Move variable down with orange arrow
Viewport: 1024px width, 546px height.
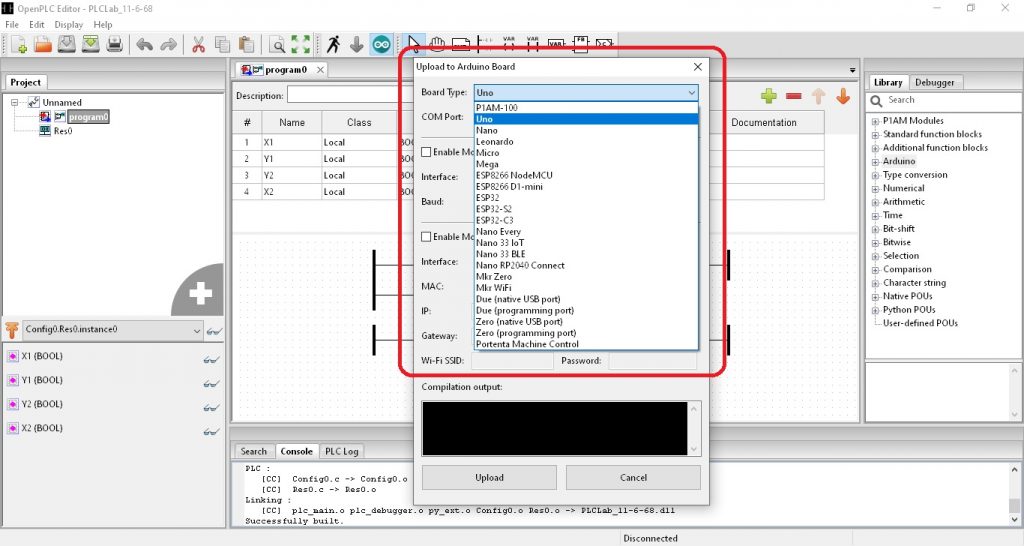pos(843,96)
